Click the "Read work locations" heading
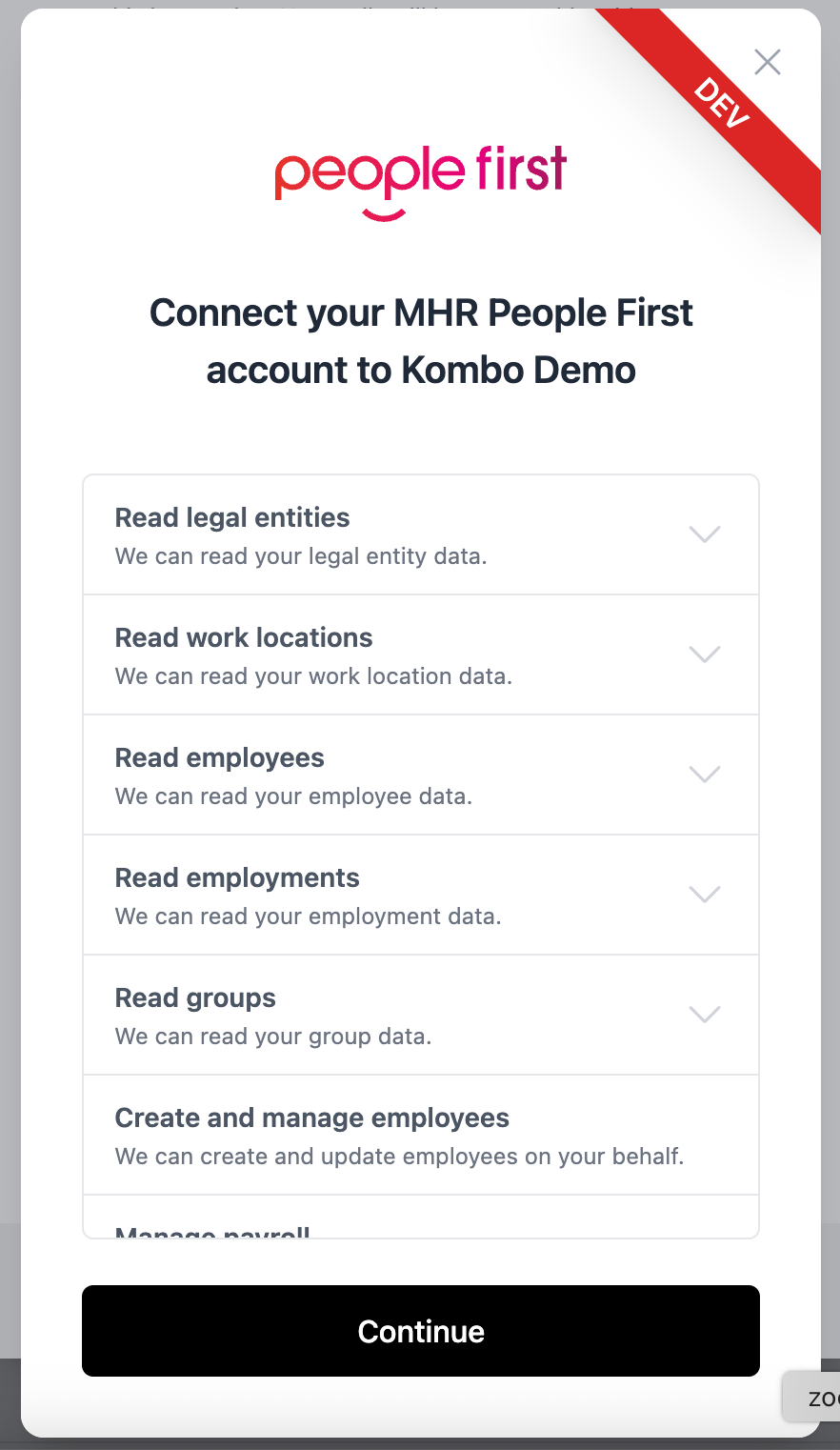The image size is (840, 1450). tap(244, 637)
